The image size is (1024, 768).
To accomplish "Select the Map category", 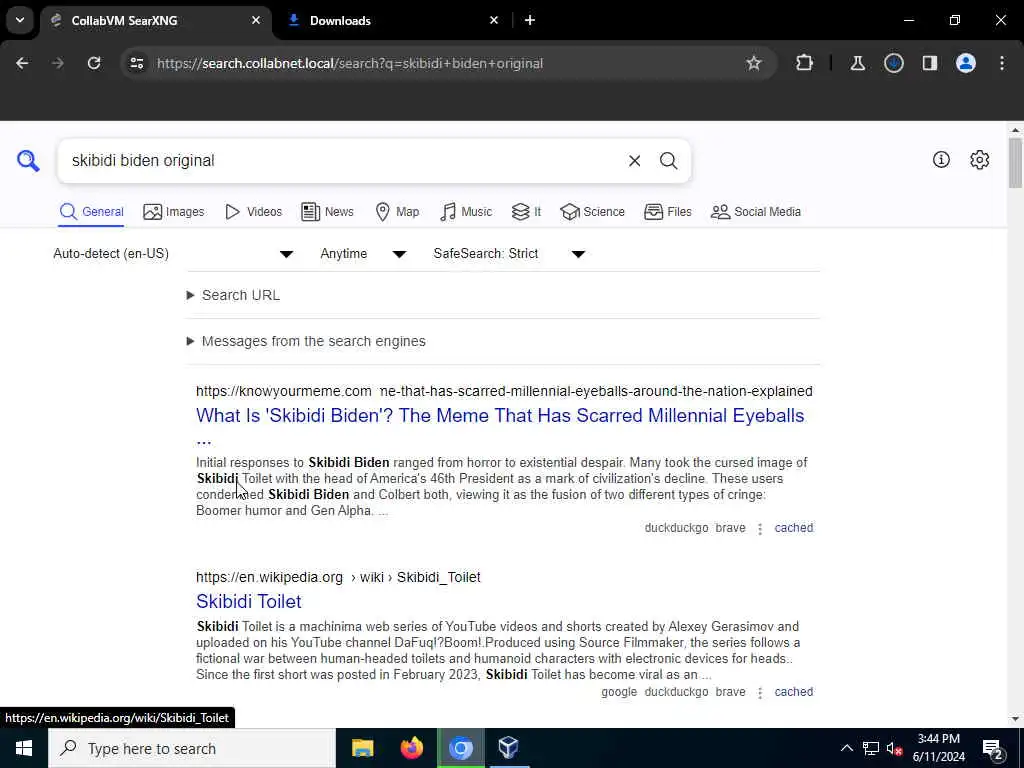I will (397, 212).
